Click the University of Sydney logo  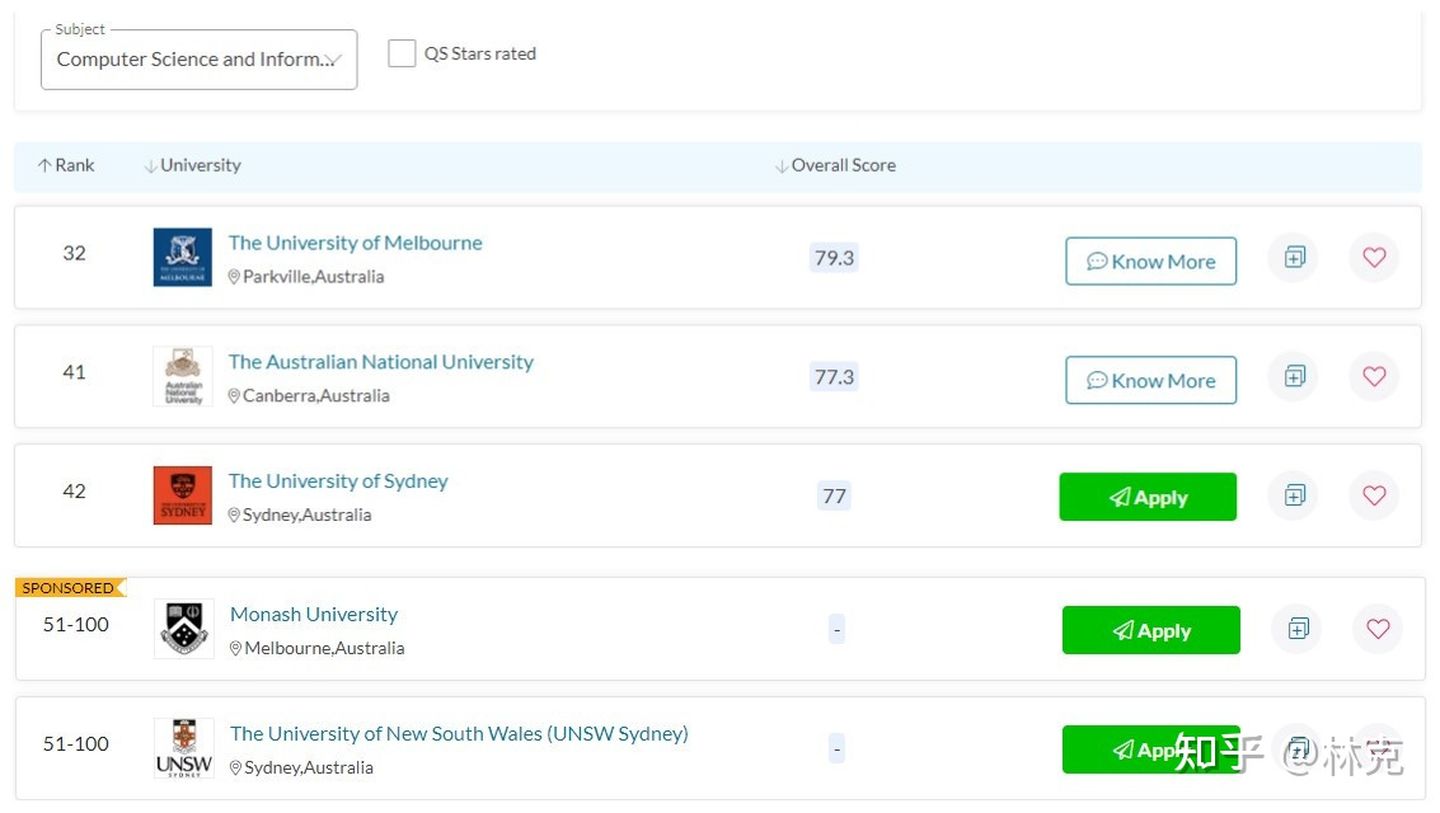(182, 495)
